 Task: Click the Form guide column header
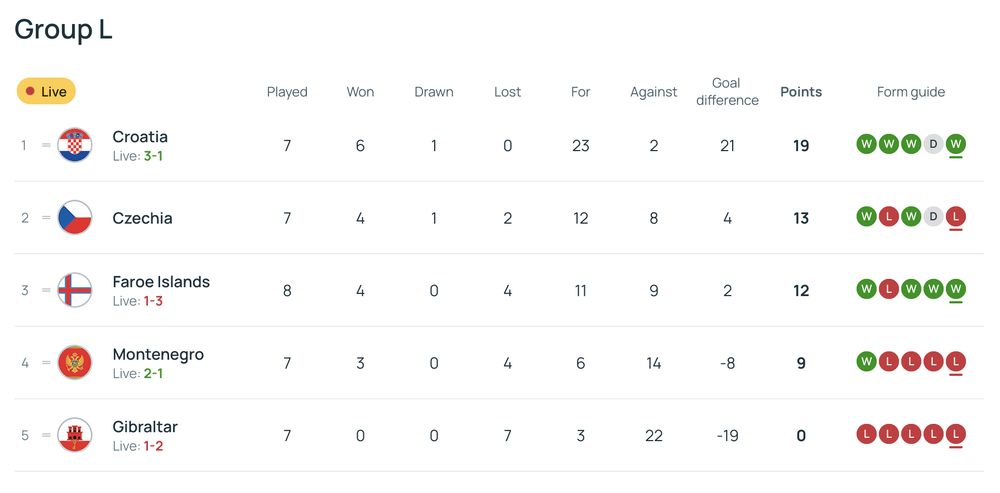click(910, 92)
